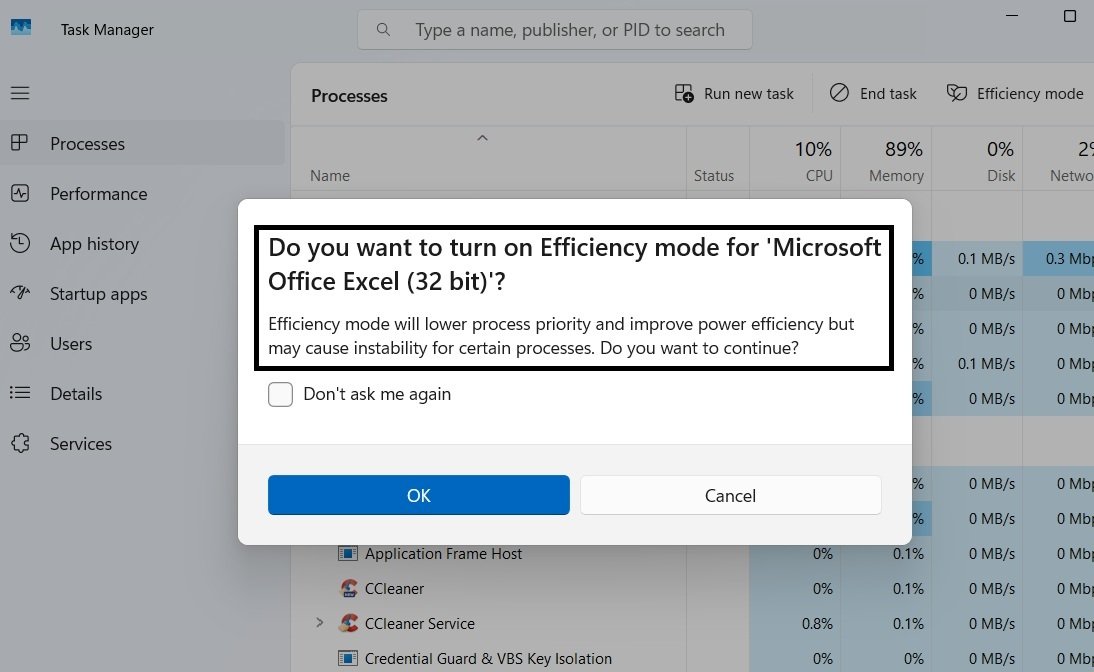Maximize the Task Manager window
Image resolution: width=1094 pixels, height=672 pixels.
(1070, 15)
